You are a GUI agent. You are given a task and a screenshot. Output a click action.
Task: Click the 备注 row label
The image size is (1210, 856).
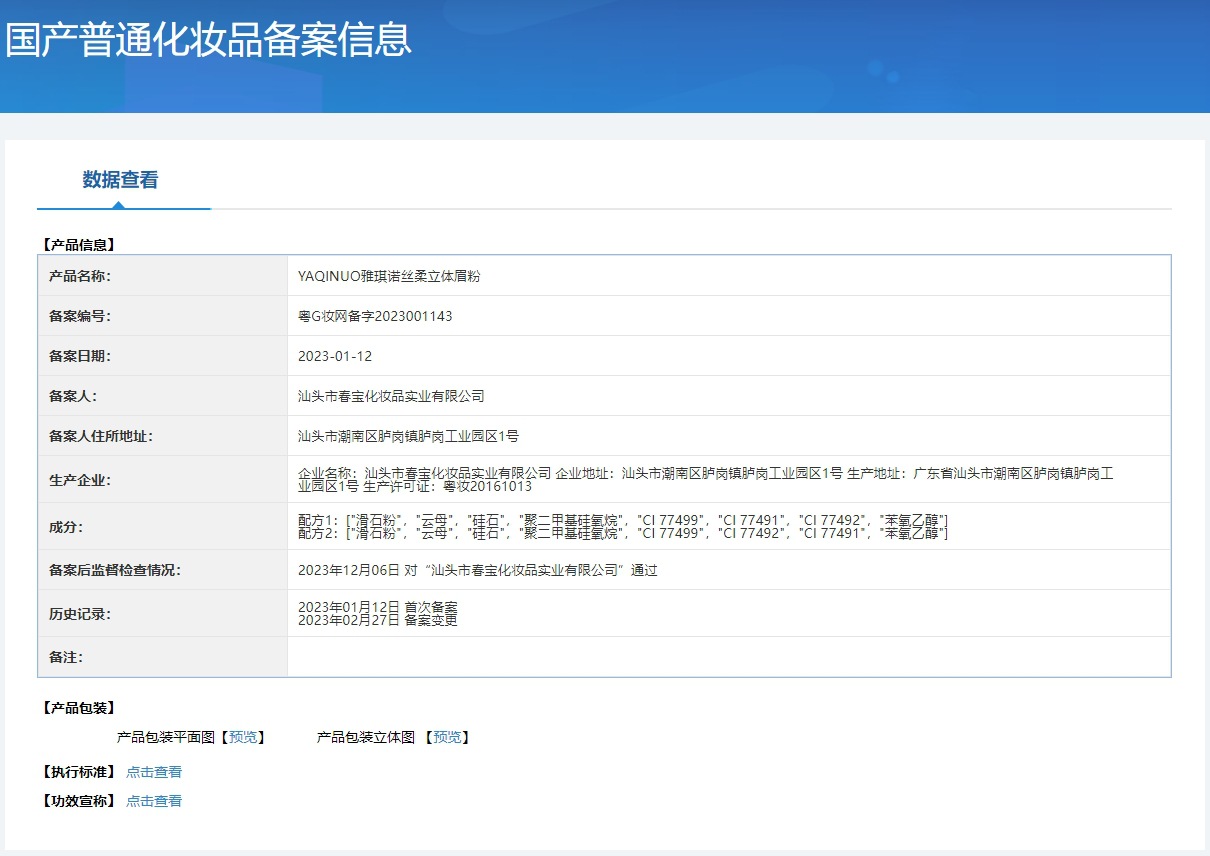pos(65,657)
